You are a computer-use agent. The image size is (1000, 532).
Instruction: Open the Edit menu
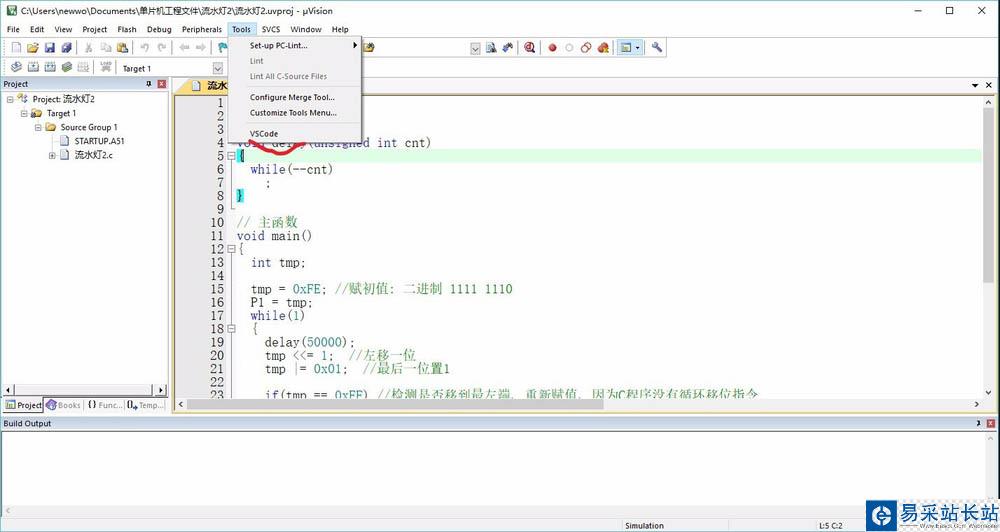37,29
